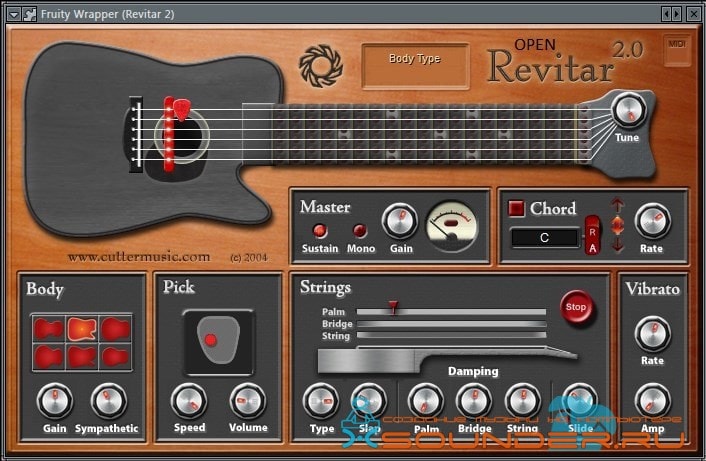
Task: Click the red dot on the pick position pad
Action: (x=211, y=340)
